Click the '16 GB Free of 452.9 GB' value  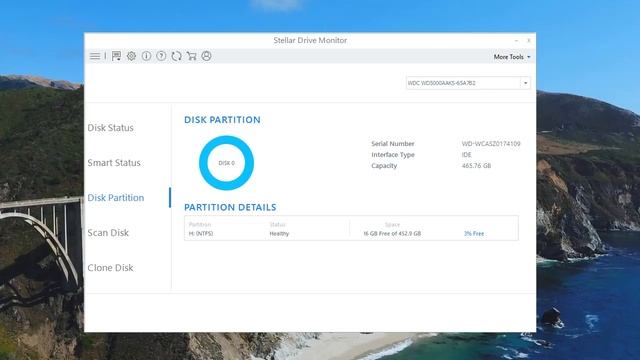[x=392, y=234]
